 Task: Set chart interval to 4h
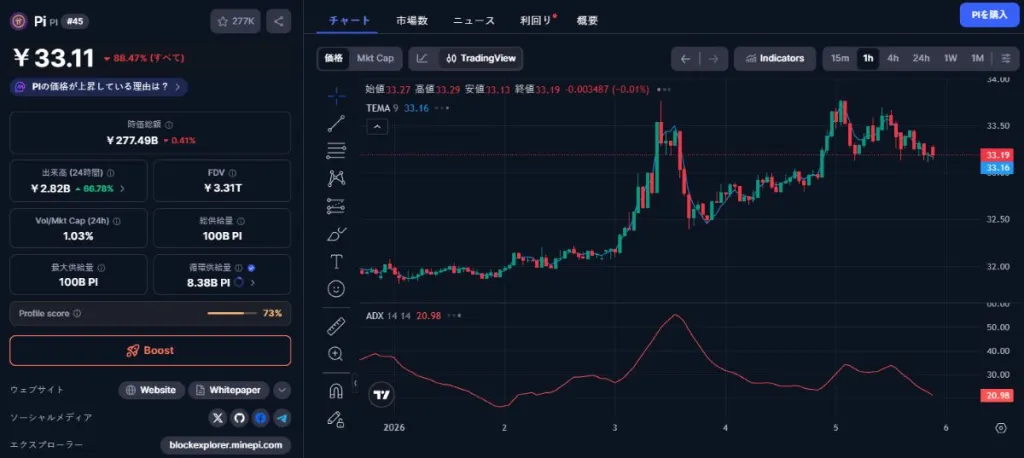893,58
